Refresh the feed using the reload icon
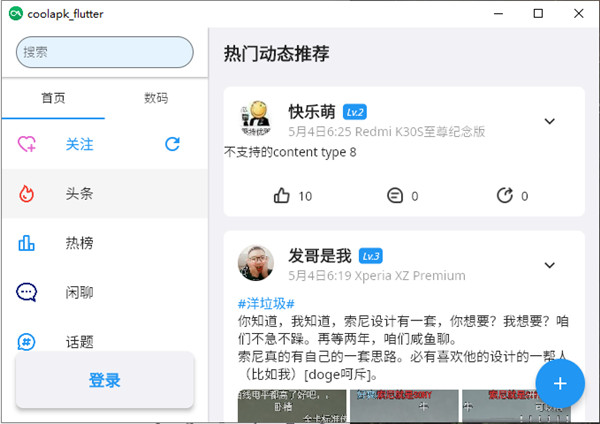This screenshot has width=600, height=424. pyautogui.click(x=172, y=144)
